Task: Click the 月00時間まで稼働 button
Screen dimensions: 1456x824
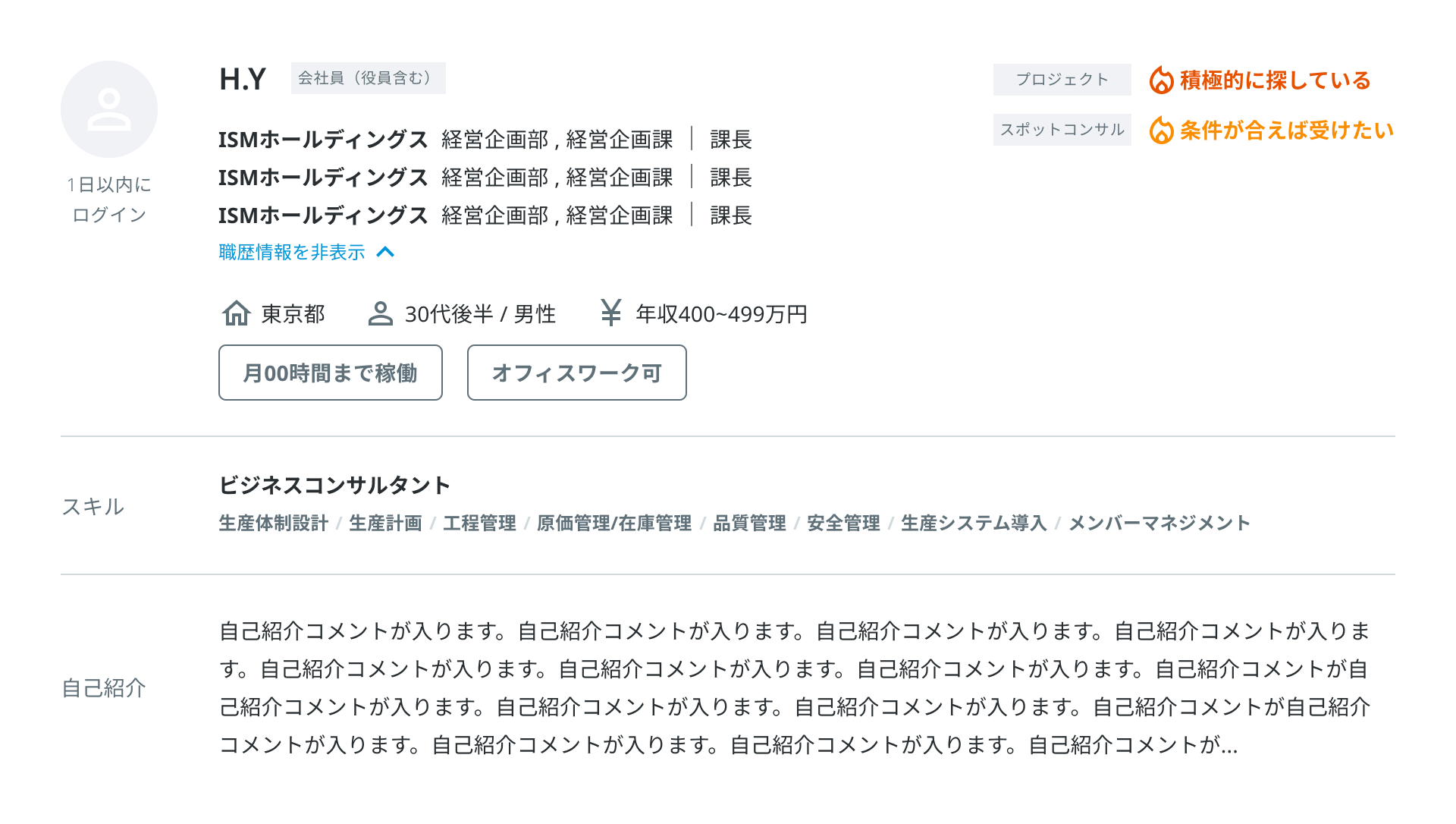Action: (331, 373)
